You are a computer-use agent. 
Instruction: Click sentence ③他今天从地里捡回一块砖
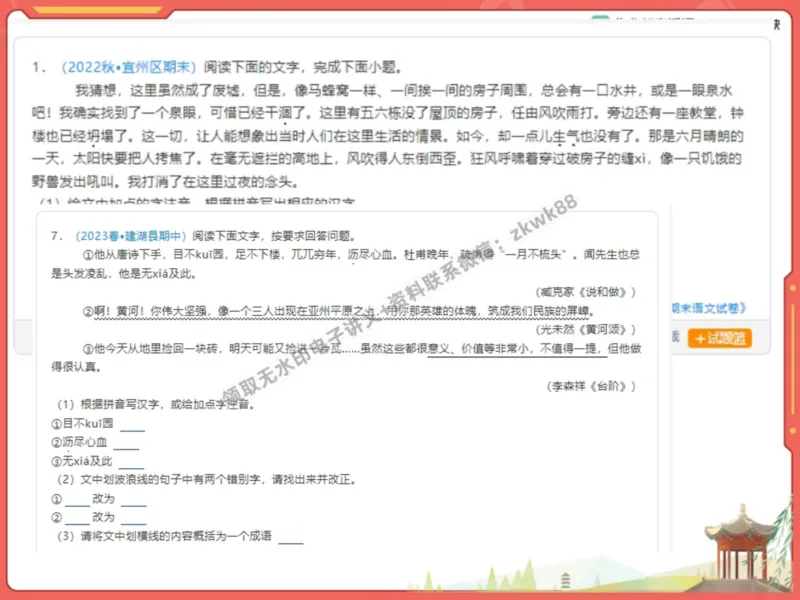[x=362, y=348]
